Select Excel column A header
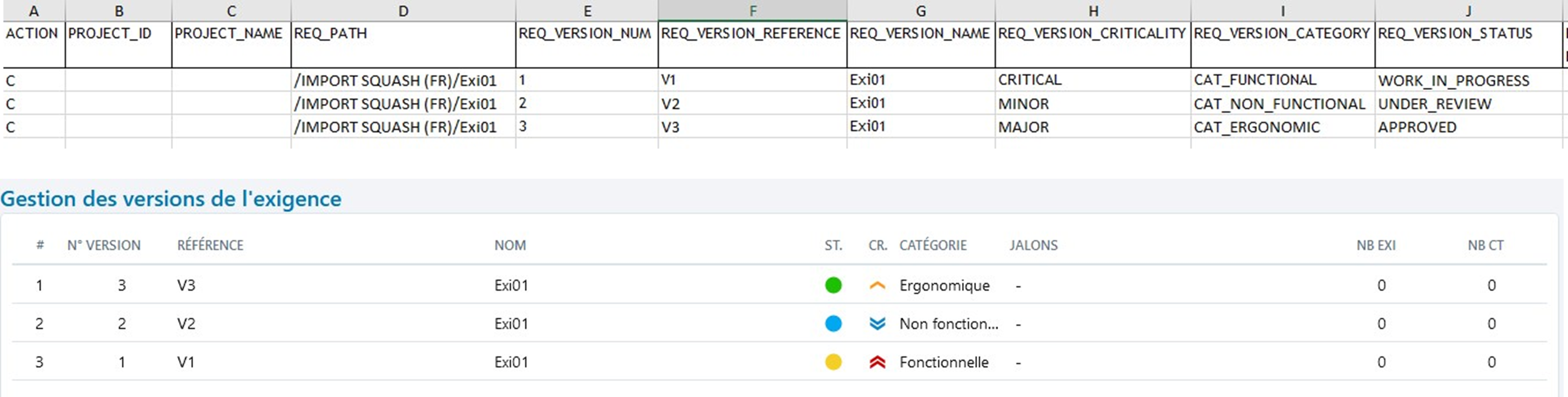The height and width of the screenshot is (397, 1568). 34,10
